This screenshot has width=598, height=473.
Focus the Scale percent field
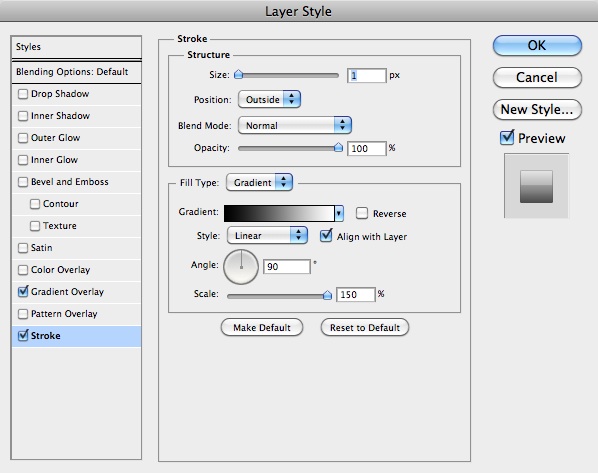(355, 294)
